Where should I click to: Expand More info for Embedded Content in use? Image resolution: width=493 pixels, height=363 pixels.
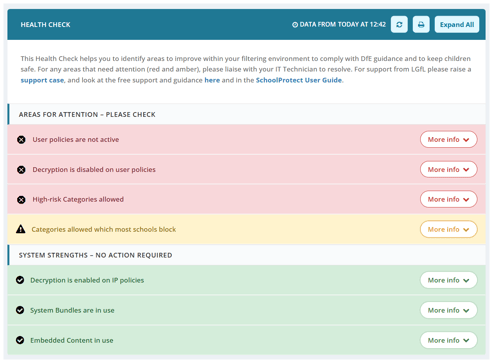point(448,340)
